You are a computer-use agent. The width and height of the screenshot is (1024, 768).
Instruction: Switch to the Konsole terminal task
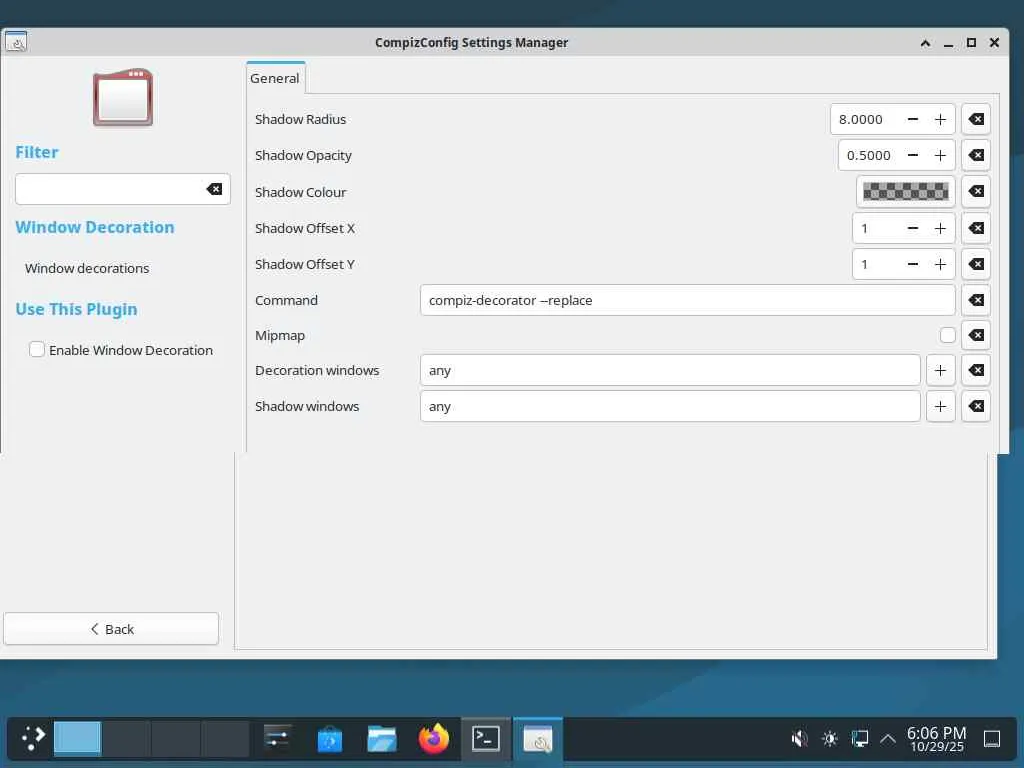(486, 739)
